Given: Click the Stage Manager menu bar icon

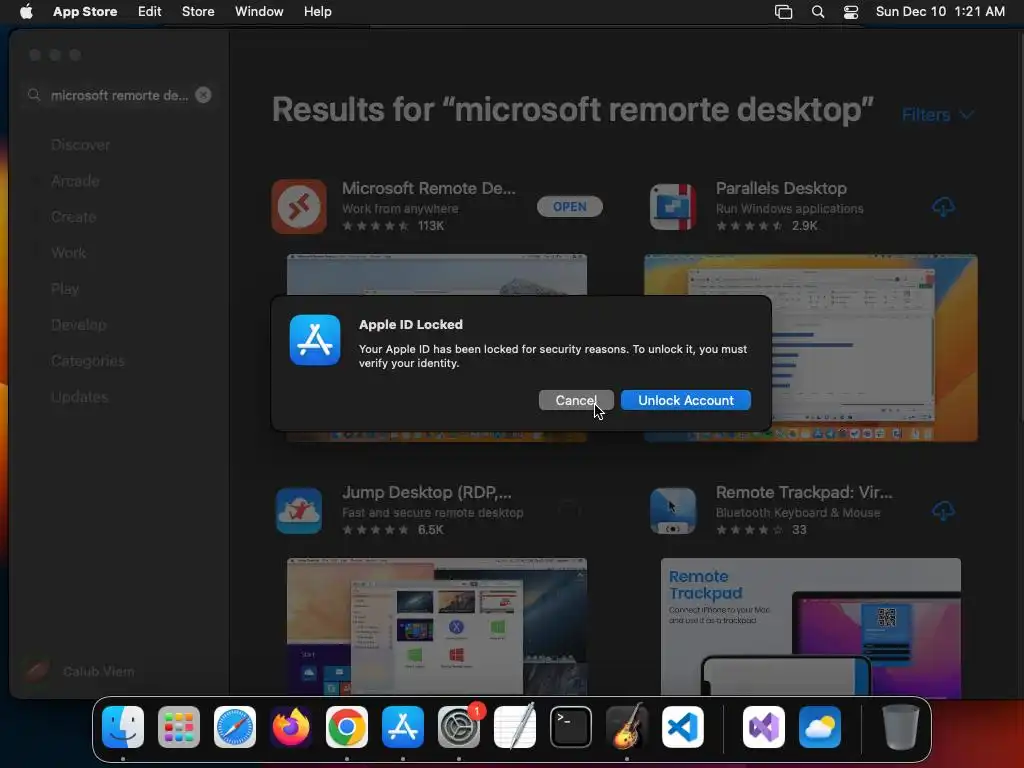Looking at the screenshot, I should pos(783,12).
